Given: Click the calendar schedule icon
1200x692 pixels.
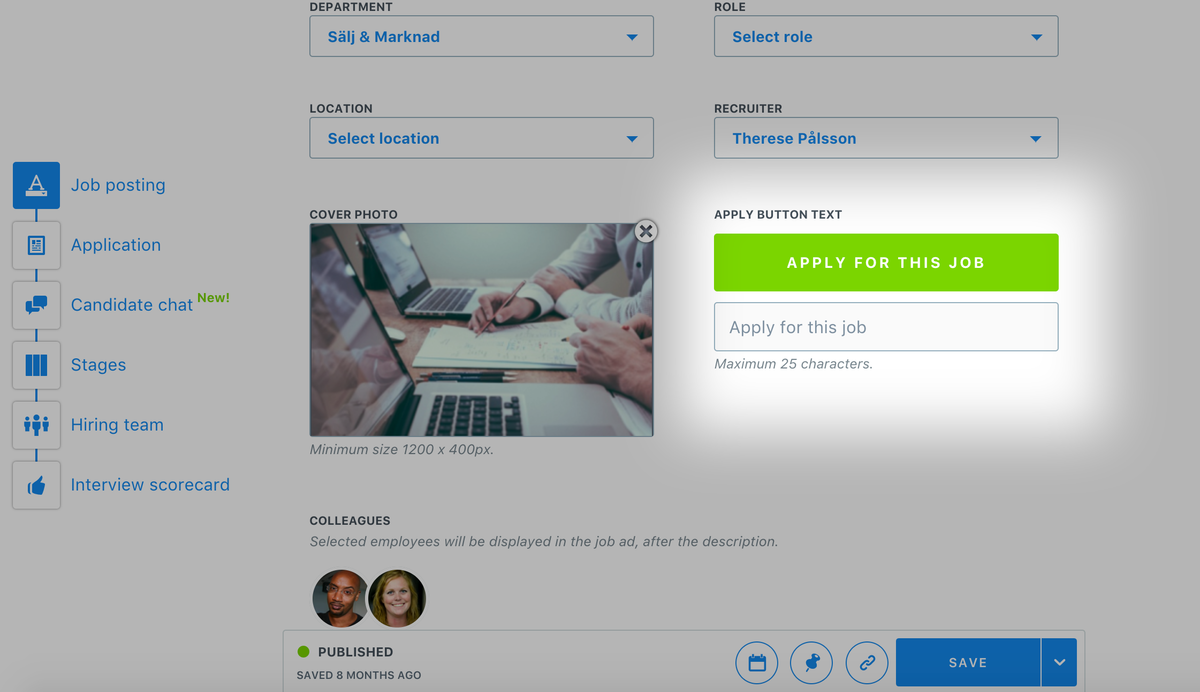Looking at the screenshot, I should pos(757,662).
